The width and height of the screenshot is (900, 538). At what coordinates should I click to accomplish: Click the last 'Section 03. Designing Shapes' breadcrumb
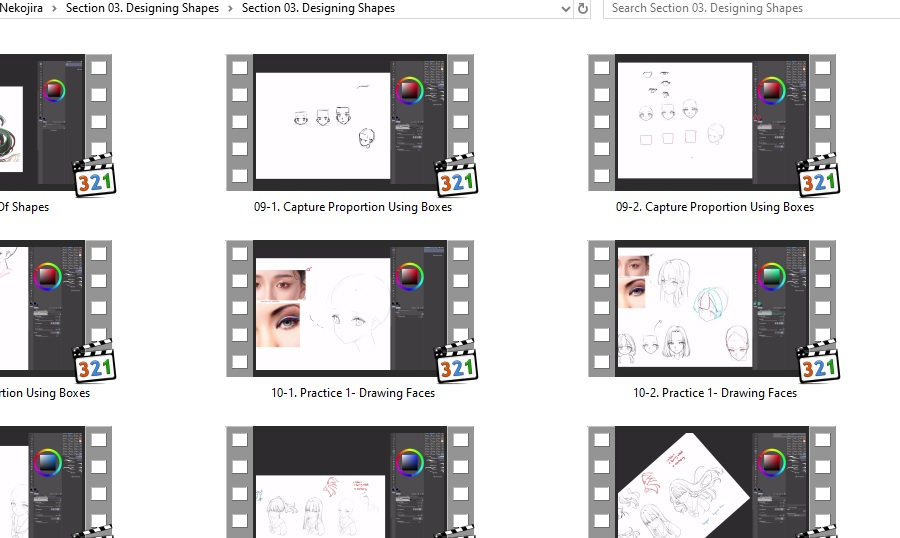tap(318, 8)
